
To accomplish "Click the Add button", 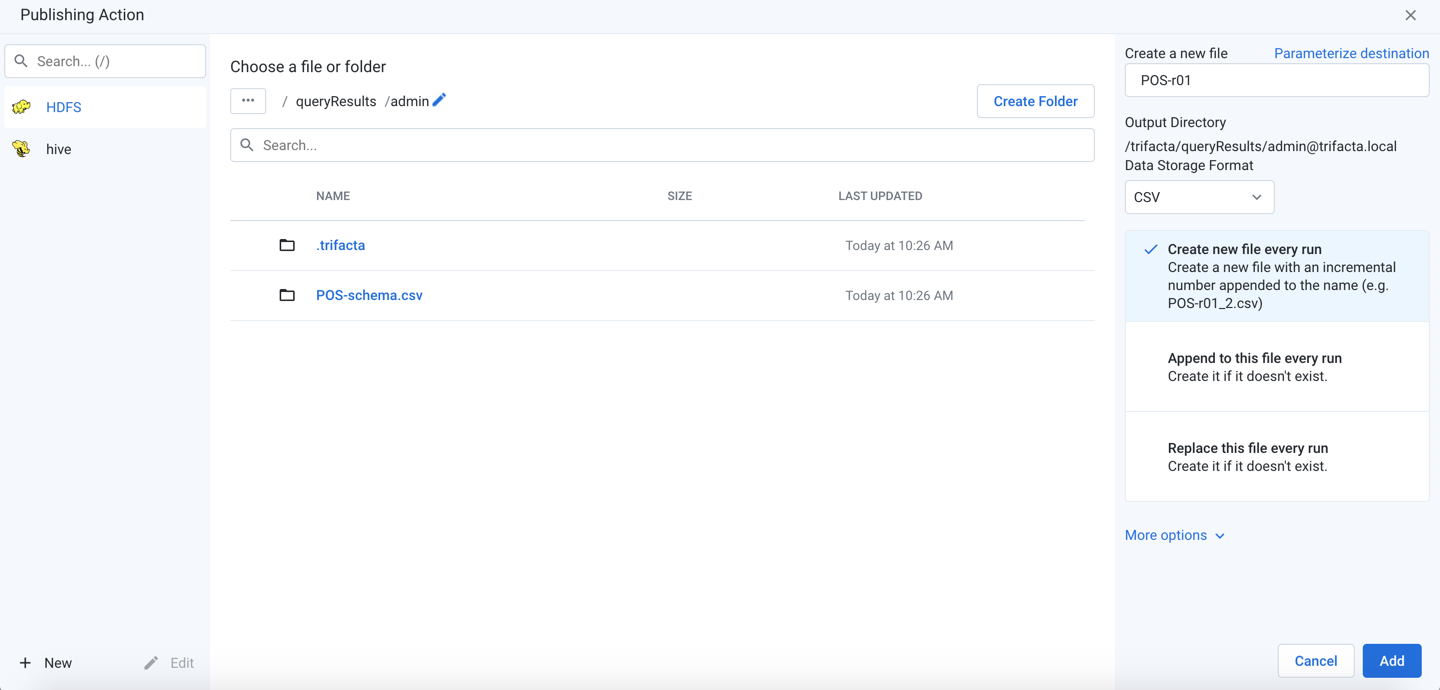I will 1391,661.
